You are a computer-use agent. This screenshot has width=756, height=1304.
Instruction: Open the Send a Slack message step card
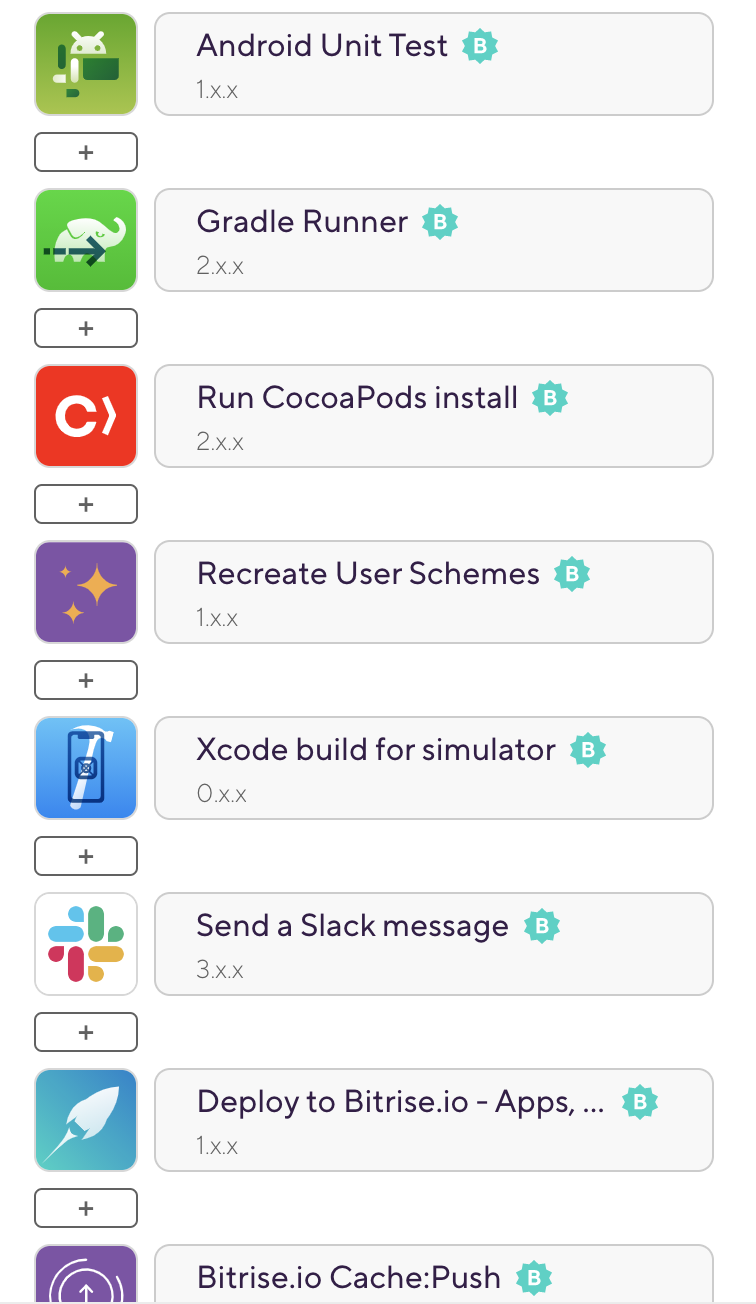[434, 944]
